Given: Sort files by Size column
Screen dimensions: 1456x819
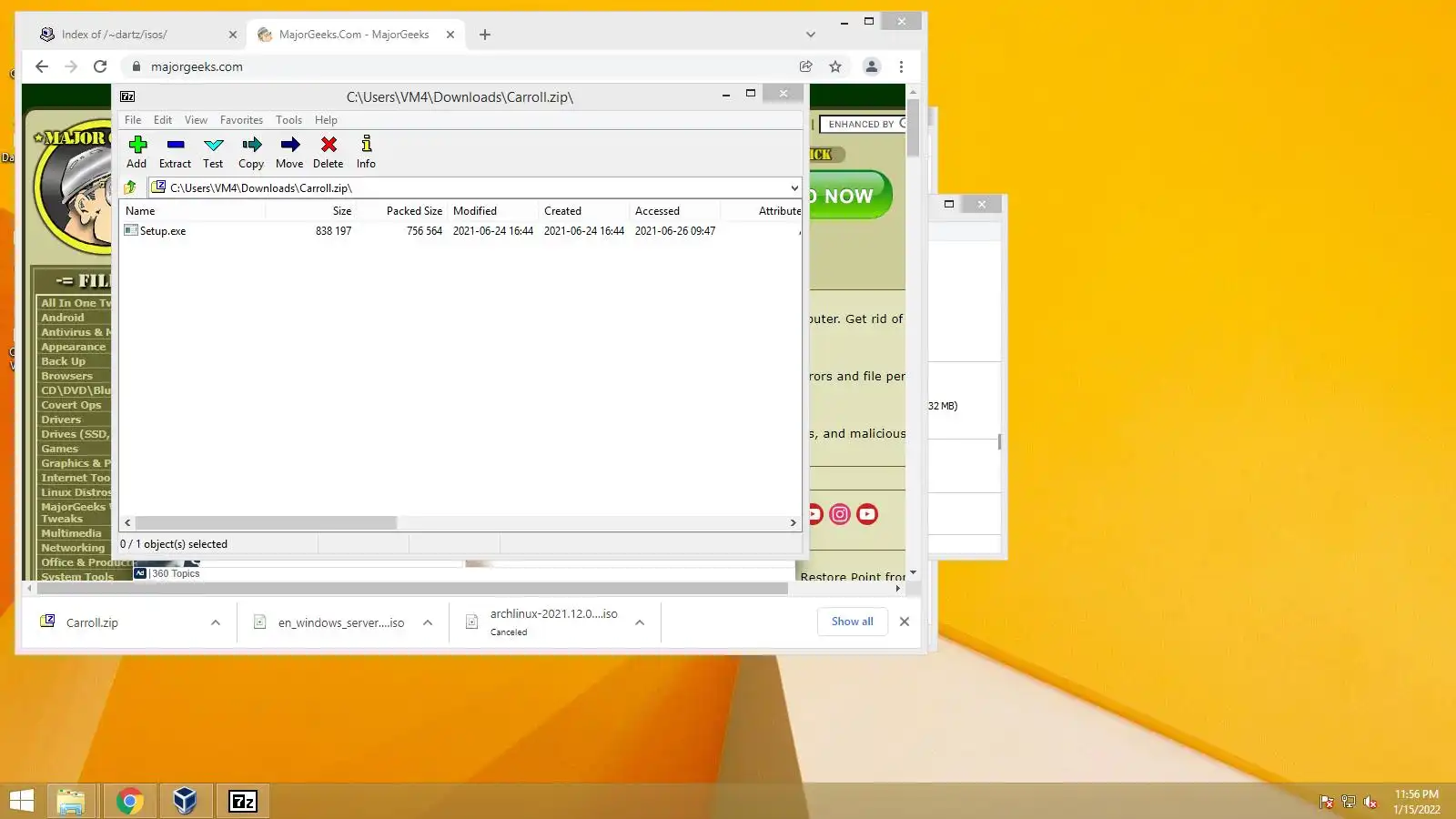Looking at the screenshot, I should (x=310, y=211).
